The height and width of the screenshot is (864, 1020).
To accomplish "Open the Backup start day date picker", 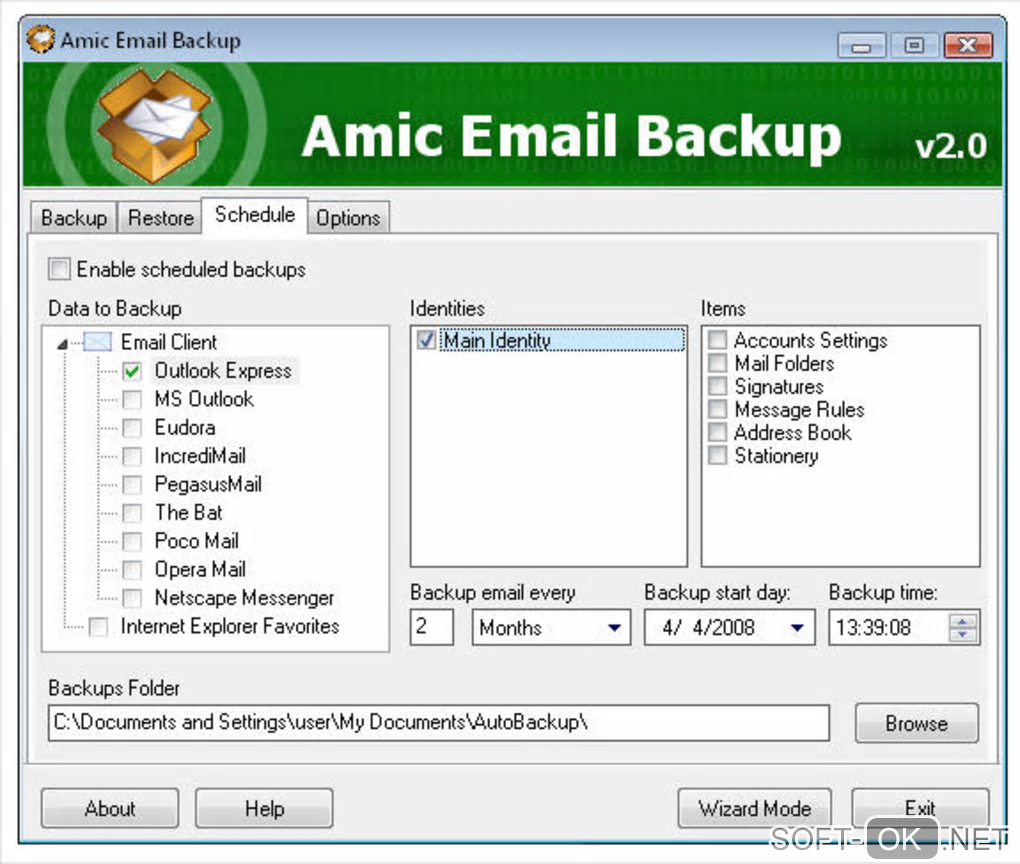I will (797, 628).
